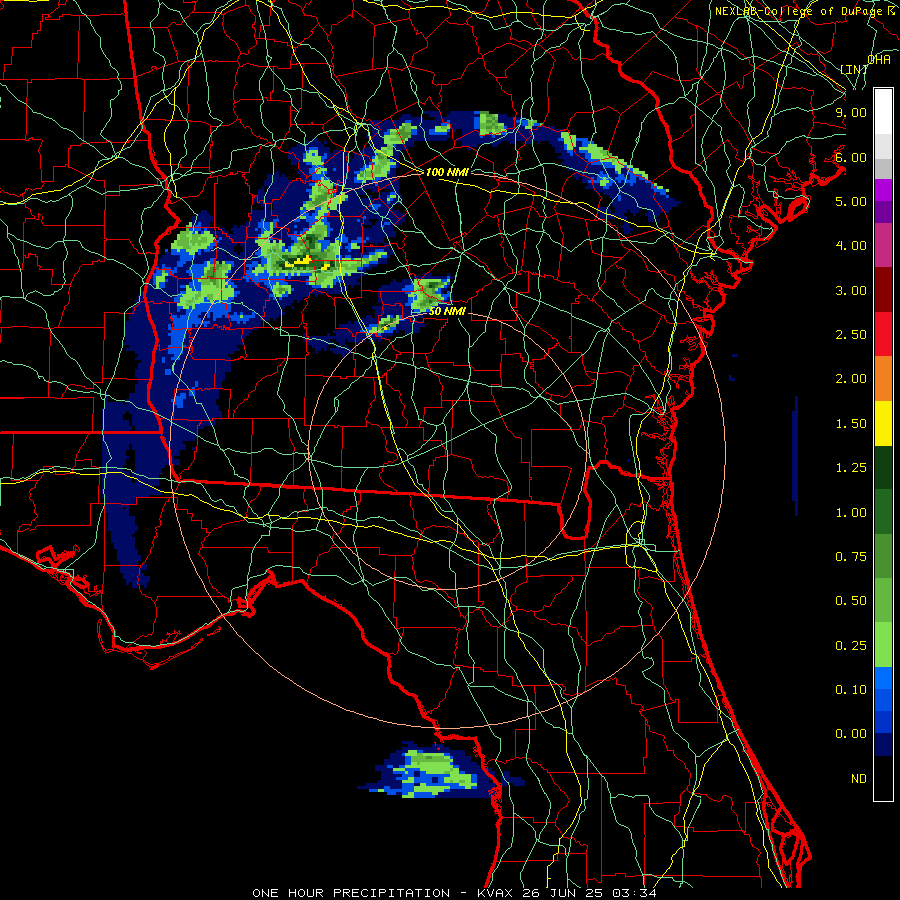Select the 50 NMI range ring label
Screen dimensions: 900x900
(447, 312)
